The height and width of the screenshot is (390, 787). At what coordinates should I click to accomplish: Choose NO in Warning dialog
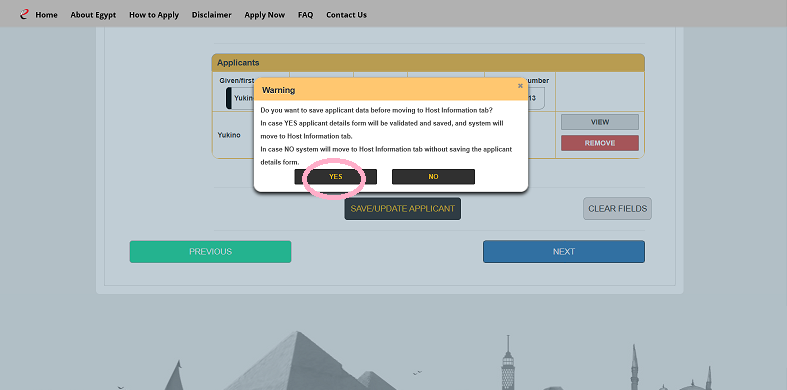tap(433, 177)
